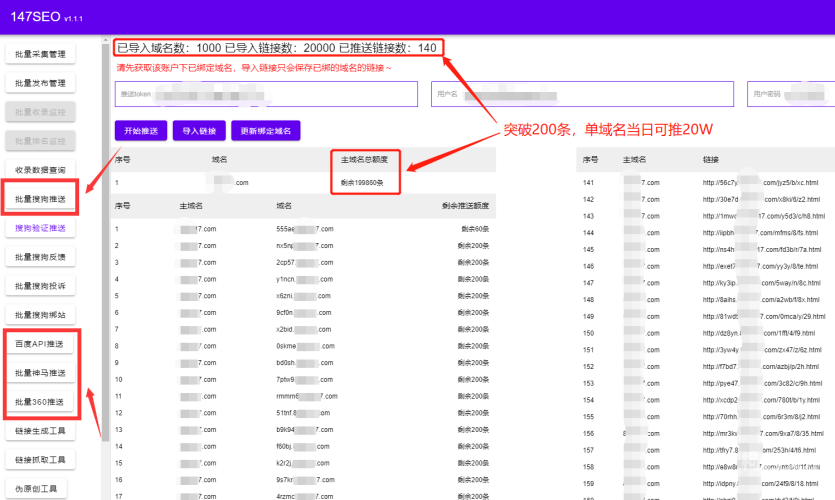Go to 收录数据查询
This screenshot has width=835, height=500.
(40, 170)
